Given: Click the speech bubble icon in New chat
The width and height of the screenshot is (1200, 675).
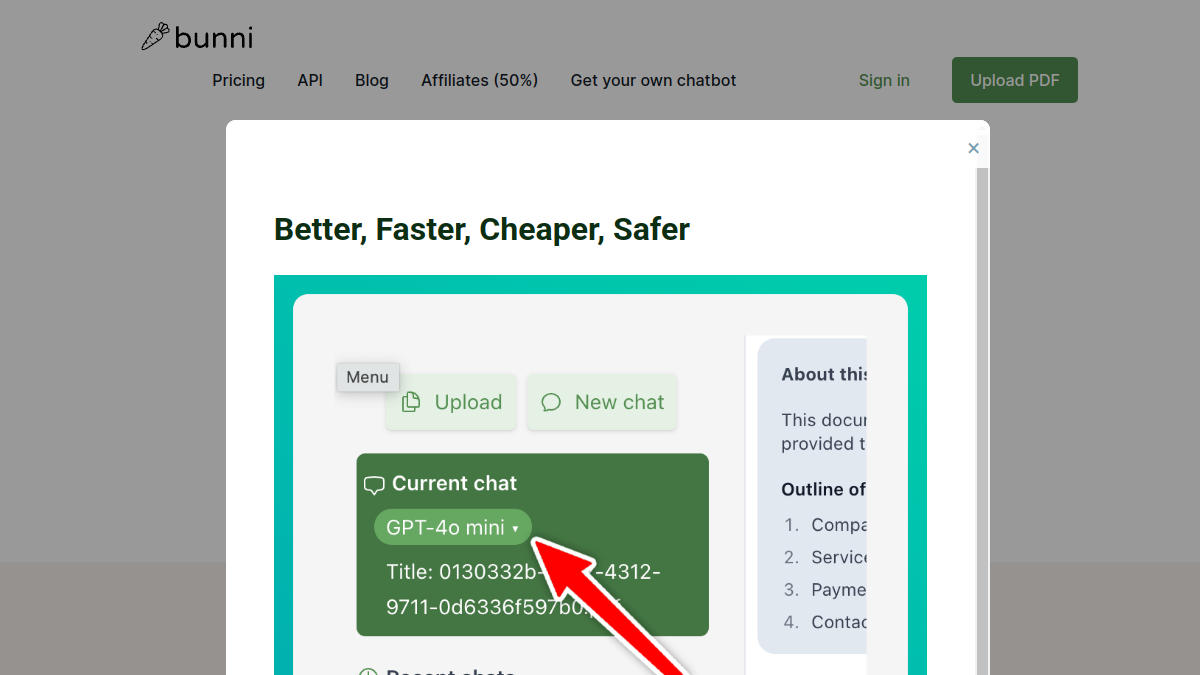Looking at the screenshot, I should coord(551,402).
